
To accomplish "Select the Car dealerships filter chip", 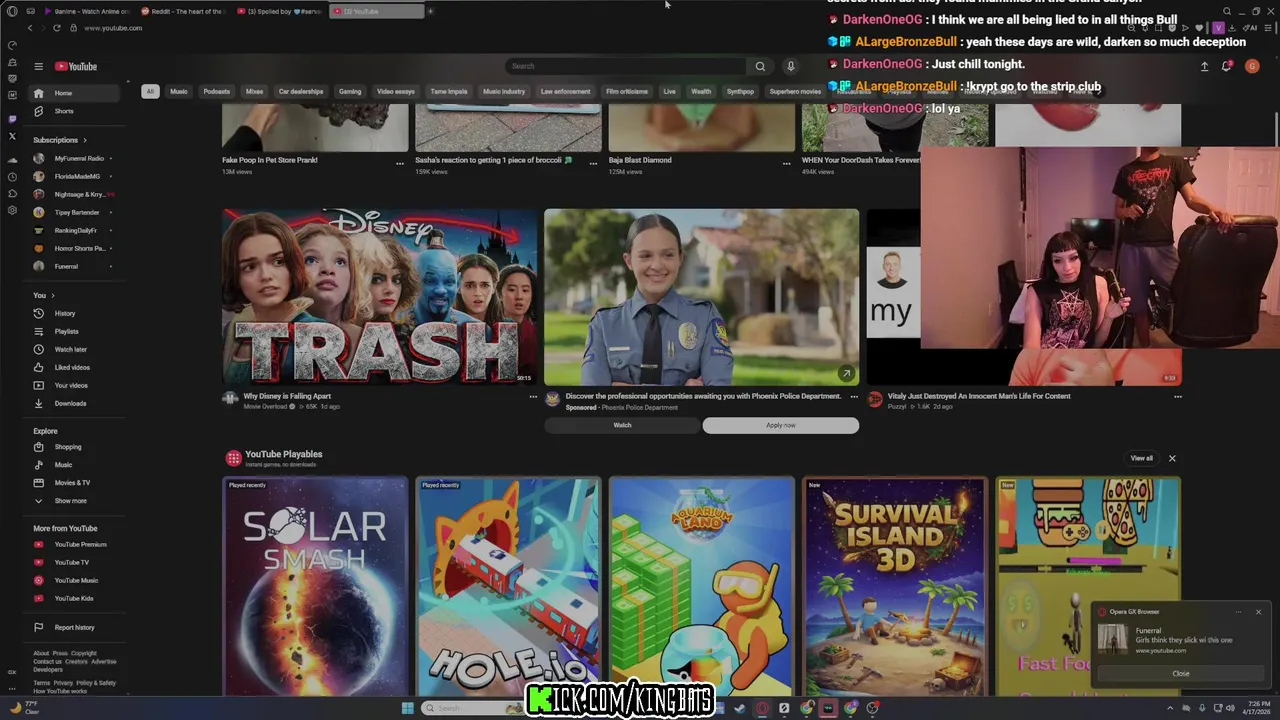I will coord(301,91).
